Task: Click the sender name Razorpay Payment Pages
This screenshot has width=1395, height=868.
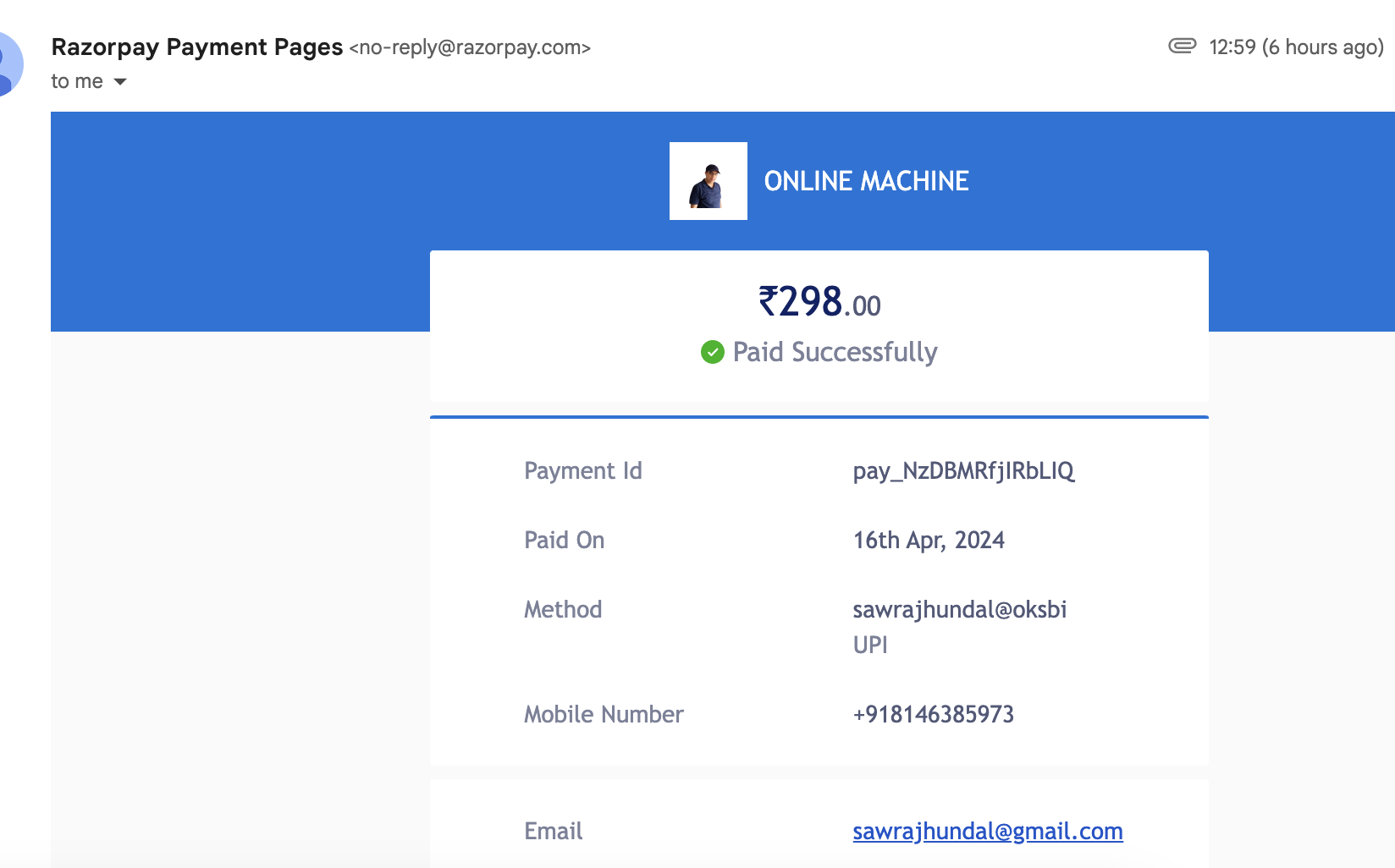Action: coord(197,47)
